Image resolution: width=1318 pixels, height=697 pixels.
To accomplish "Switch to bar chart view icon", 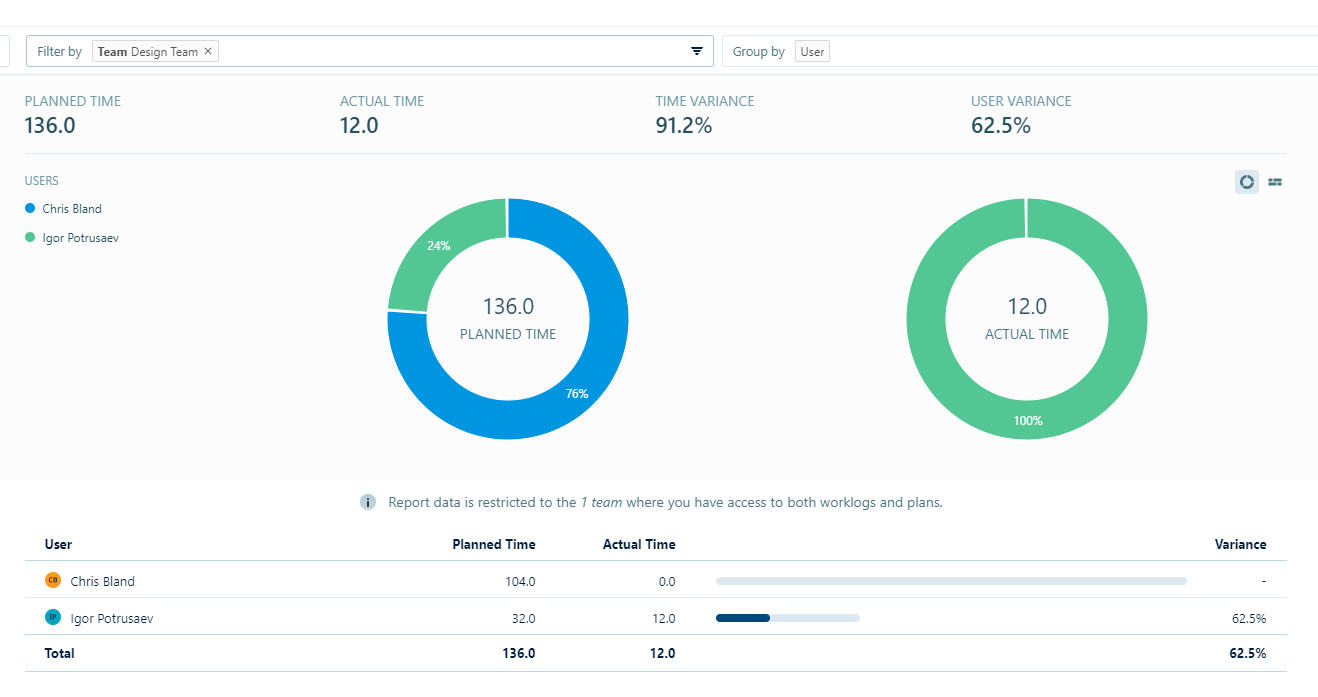I will [1275, 182].
